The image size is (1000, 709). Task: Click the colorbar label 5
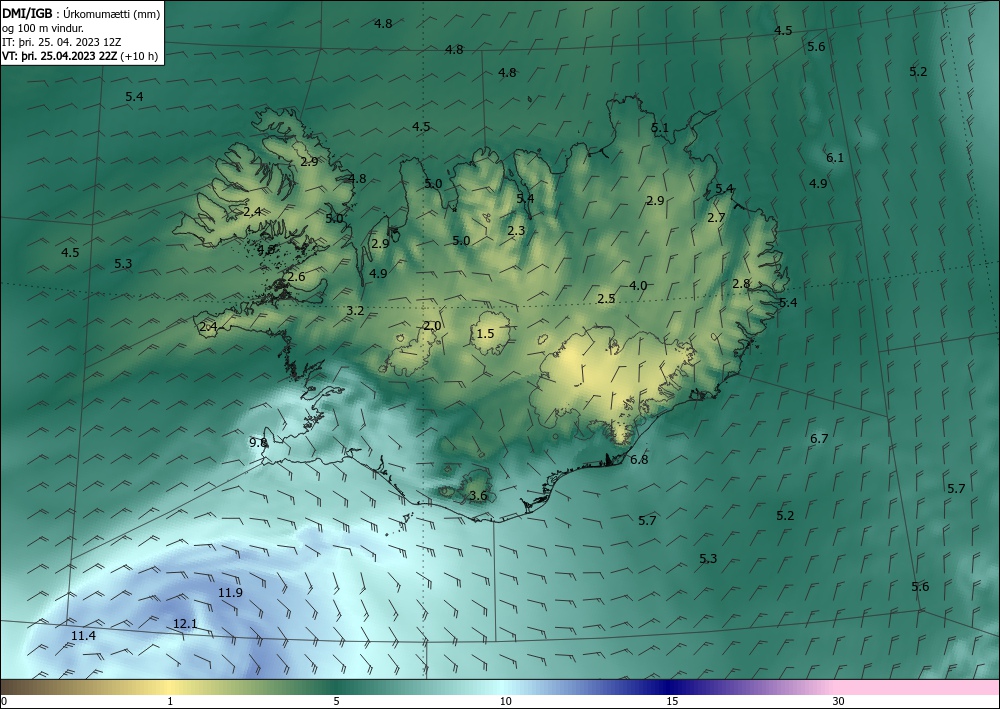tap(336, 702)
